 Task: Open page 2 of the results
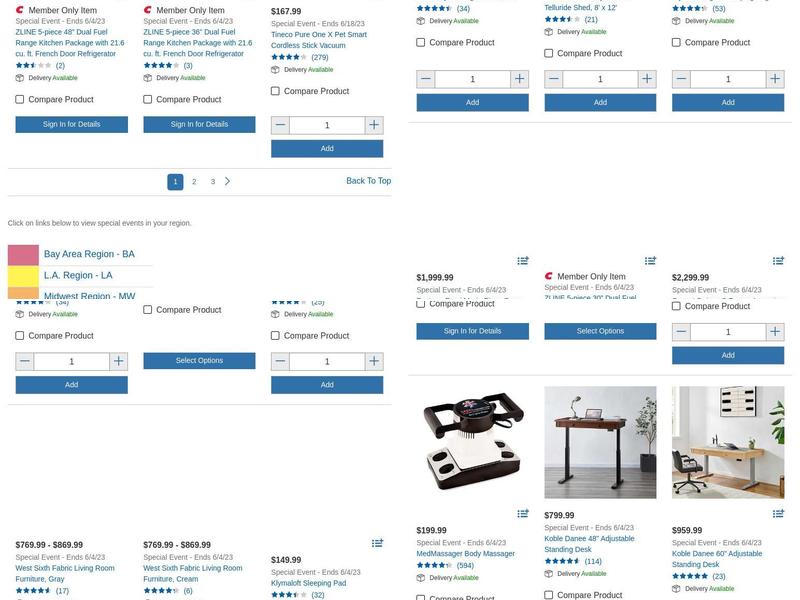194,182
